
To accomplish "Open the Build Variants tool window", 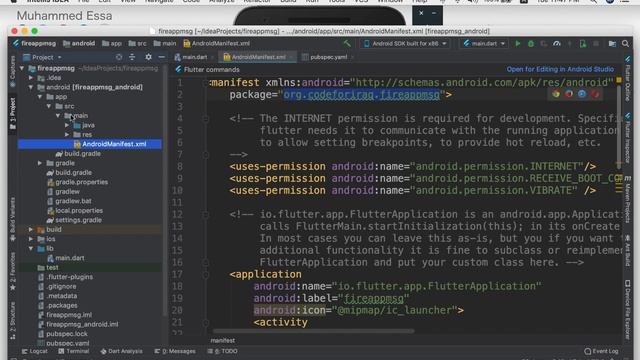I will click(12, 219).
